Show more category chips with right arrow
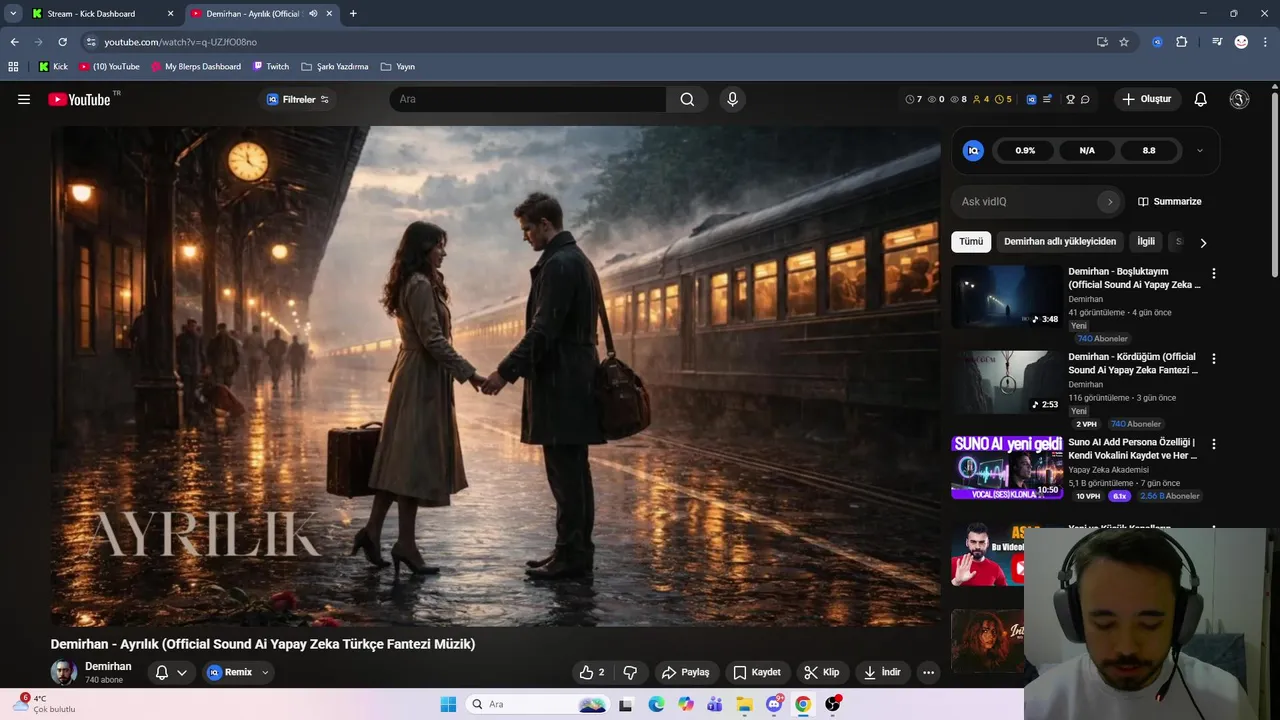The image size is (1280, 720). (x=1203, y=242)
